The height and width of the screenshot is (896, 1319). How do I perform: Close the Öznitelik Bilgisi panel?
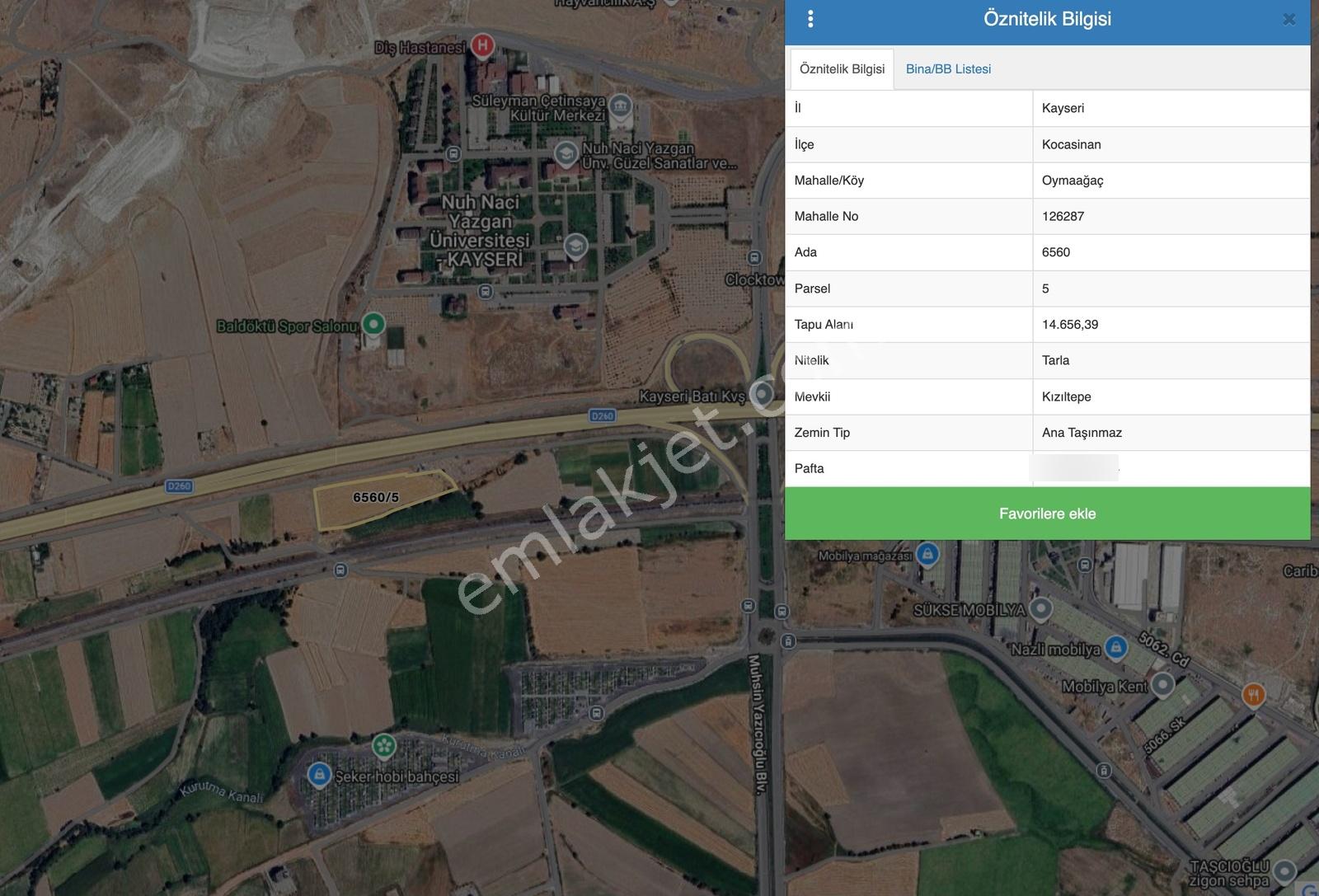1289,20
